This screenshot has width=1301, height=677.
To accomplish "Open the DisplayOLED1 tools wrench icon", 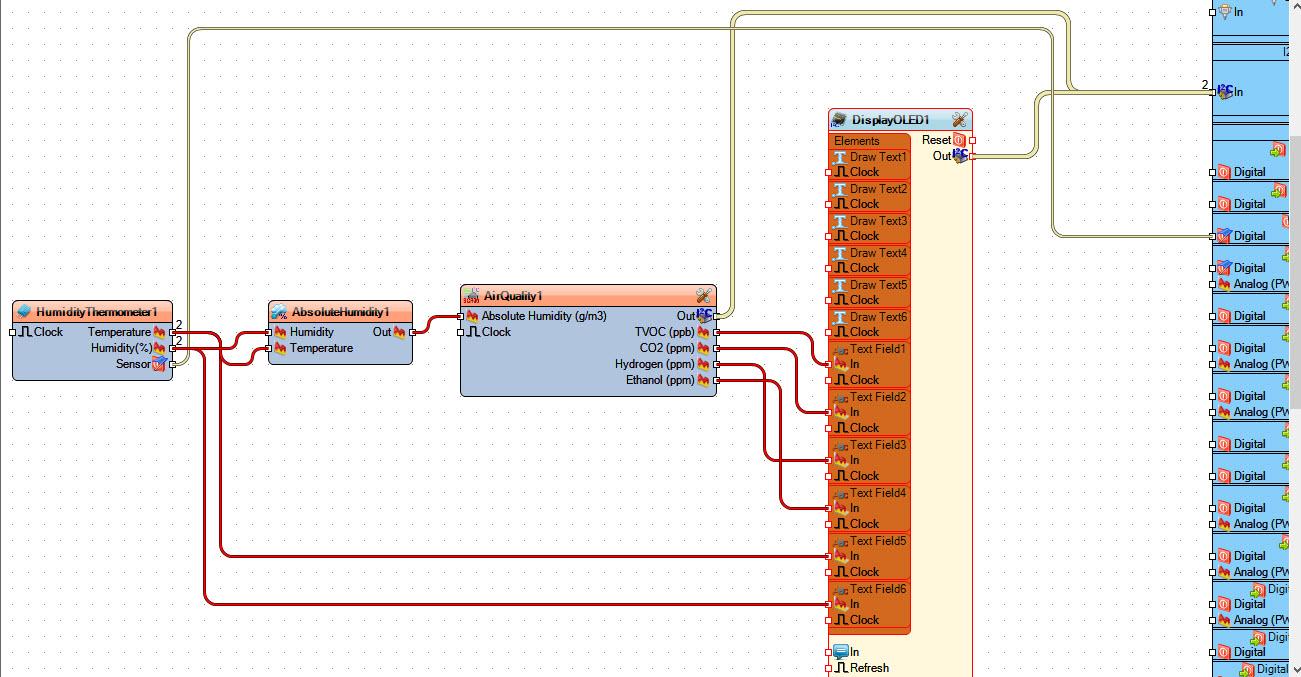I will (959, 120).
